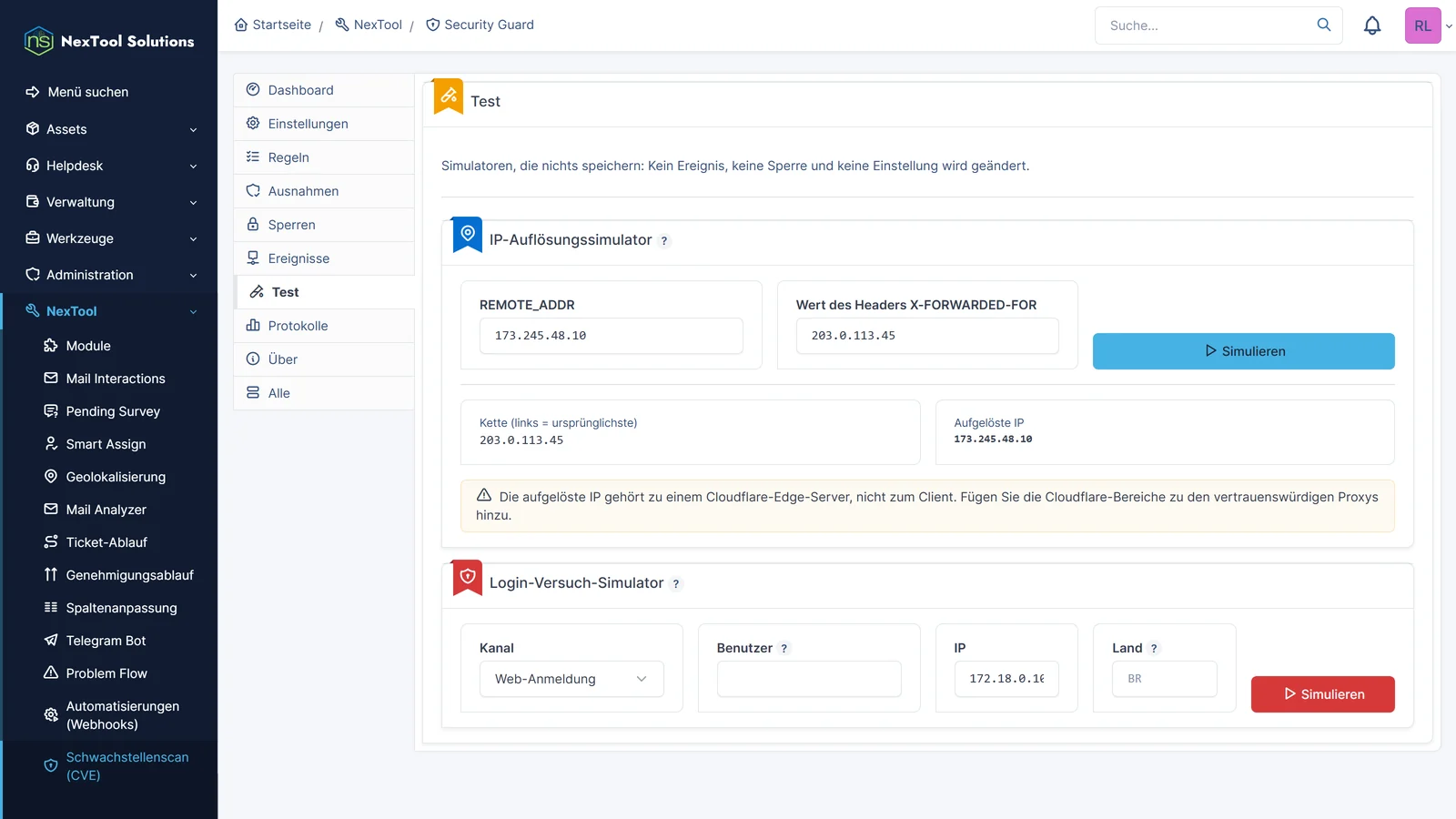The width and height of the screenshot is (1456, 819).
Task: Open the RL user avatar menu
Action: click(1422, 25)
